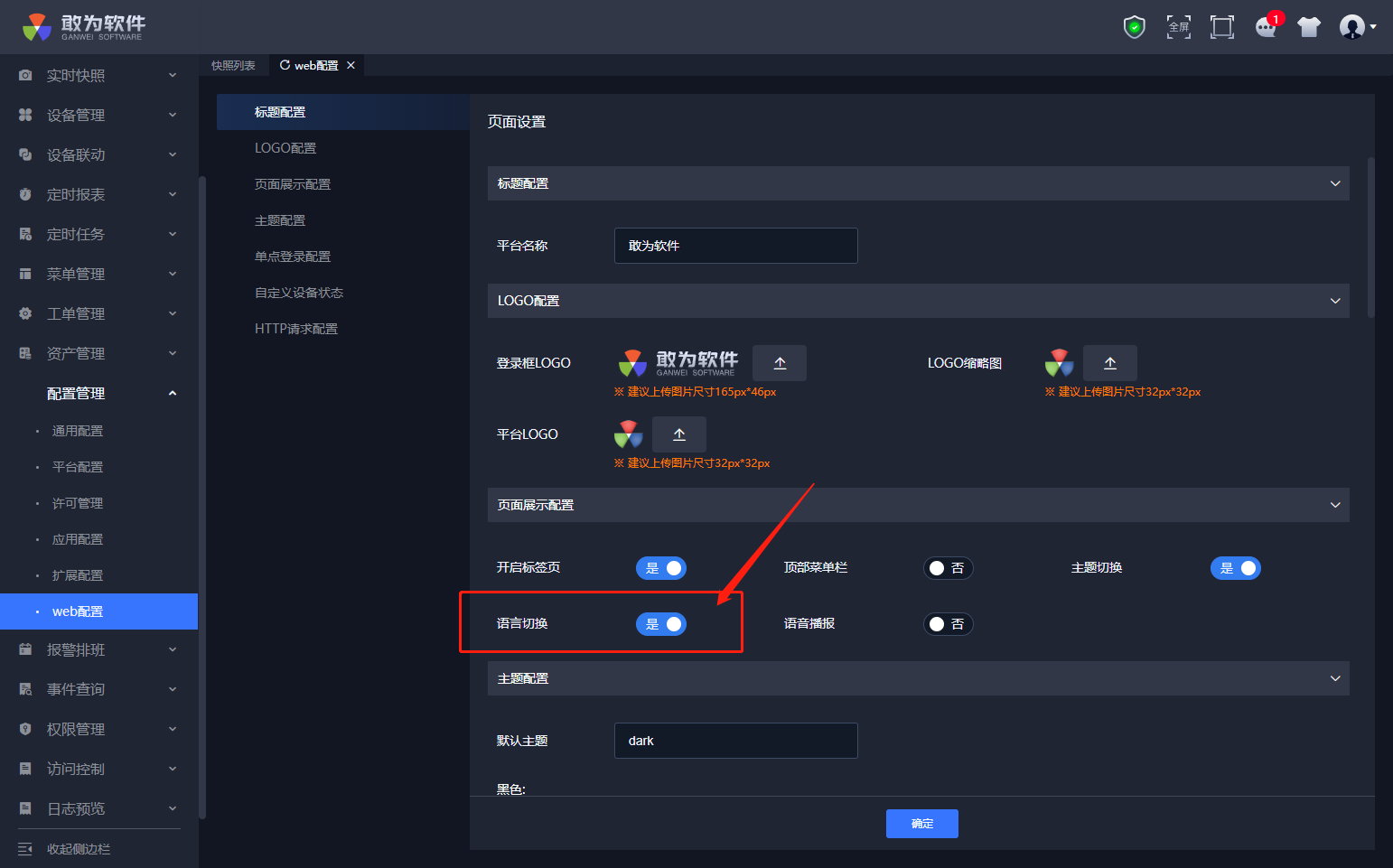Viewport: 1393px width, 868px height.
Task: Click the 默认主题 dark input field
Action: pyautogui.click(x=735, y=741)
